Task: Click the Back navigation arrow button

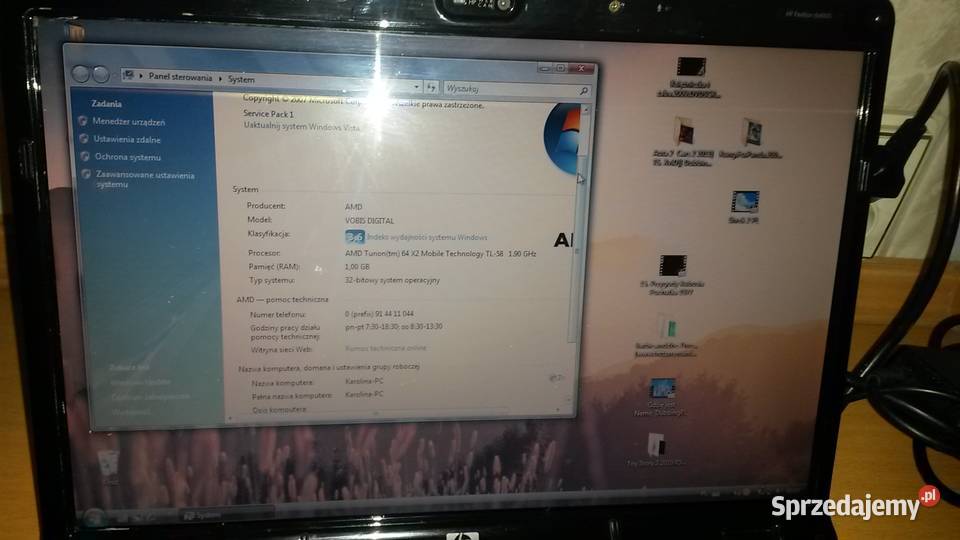Action: 81,74
